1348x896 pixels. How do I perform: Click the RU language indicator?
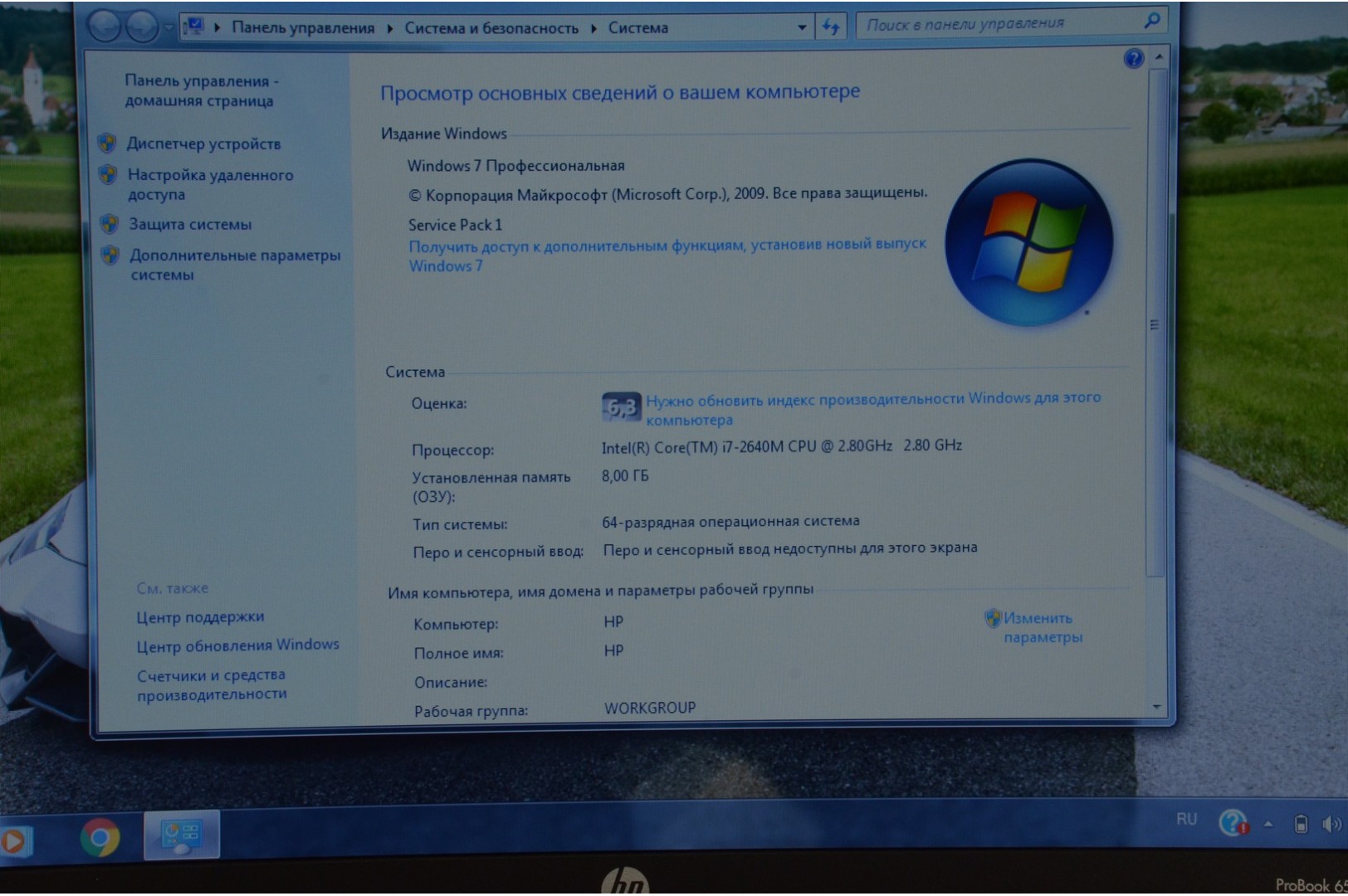pyautogui.click(x=1186, y=819)
